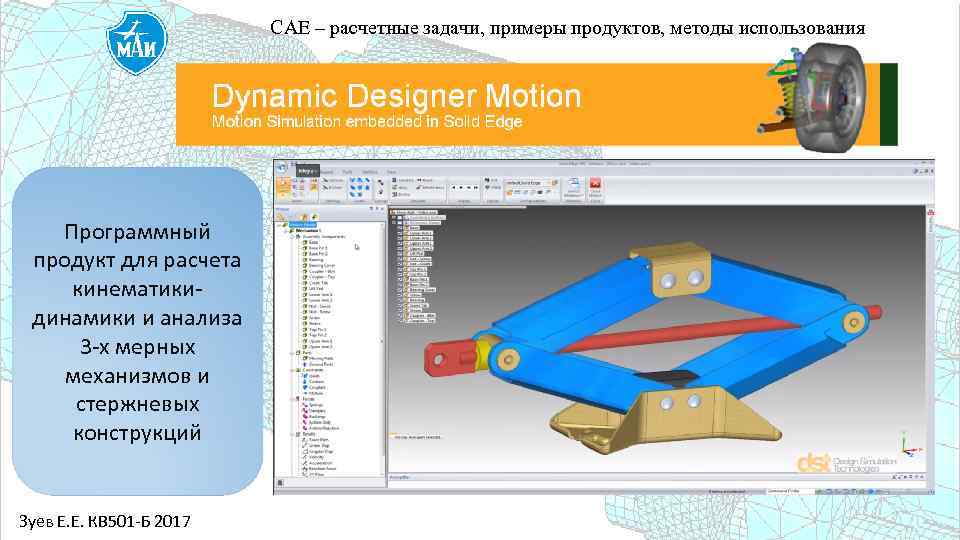960x540 pixels.
Task: Click the Couplers icon under Constraints
Action: click(x=305, y=388)
